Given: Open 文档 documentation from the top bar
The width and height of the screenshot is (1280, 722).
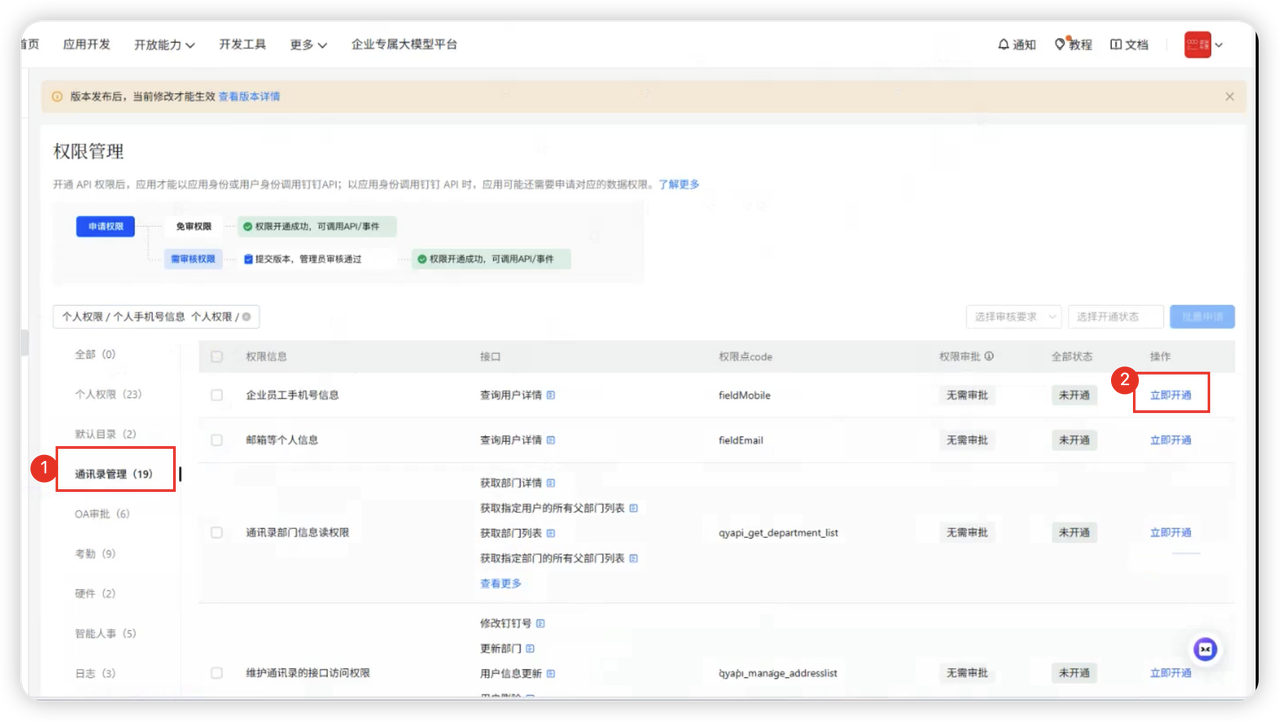Looking at the screenshot, I should coord(1116,45).
